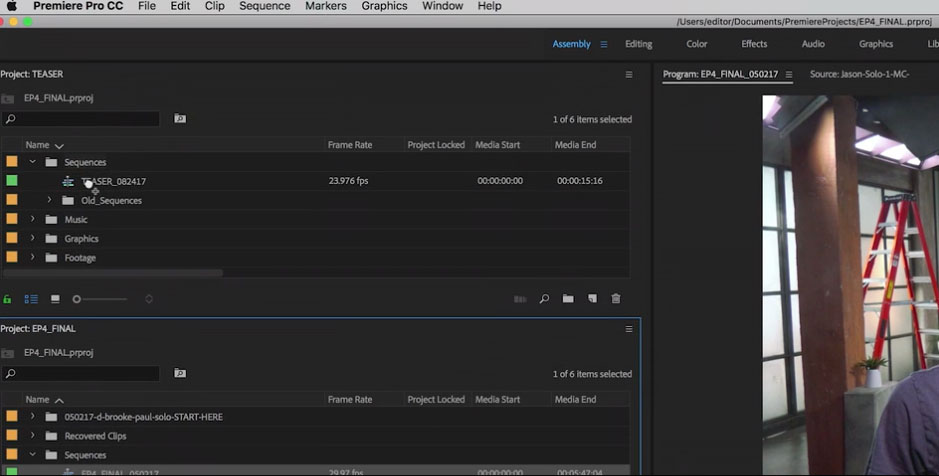Click orange label of Recovered Clips

pyautogui.click(x=12, y=435)
